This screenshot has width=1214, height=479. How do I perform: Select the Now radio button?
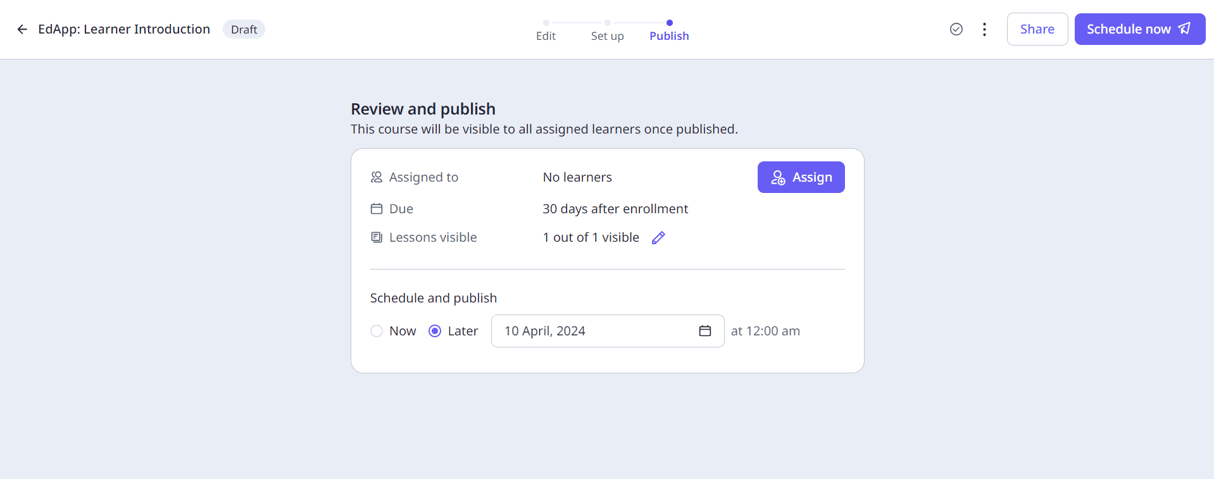[x=377, y=331]
